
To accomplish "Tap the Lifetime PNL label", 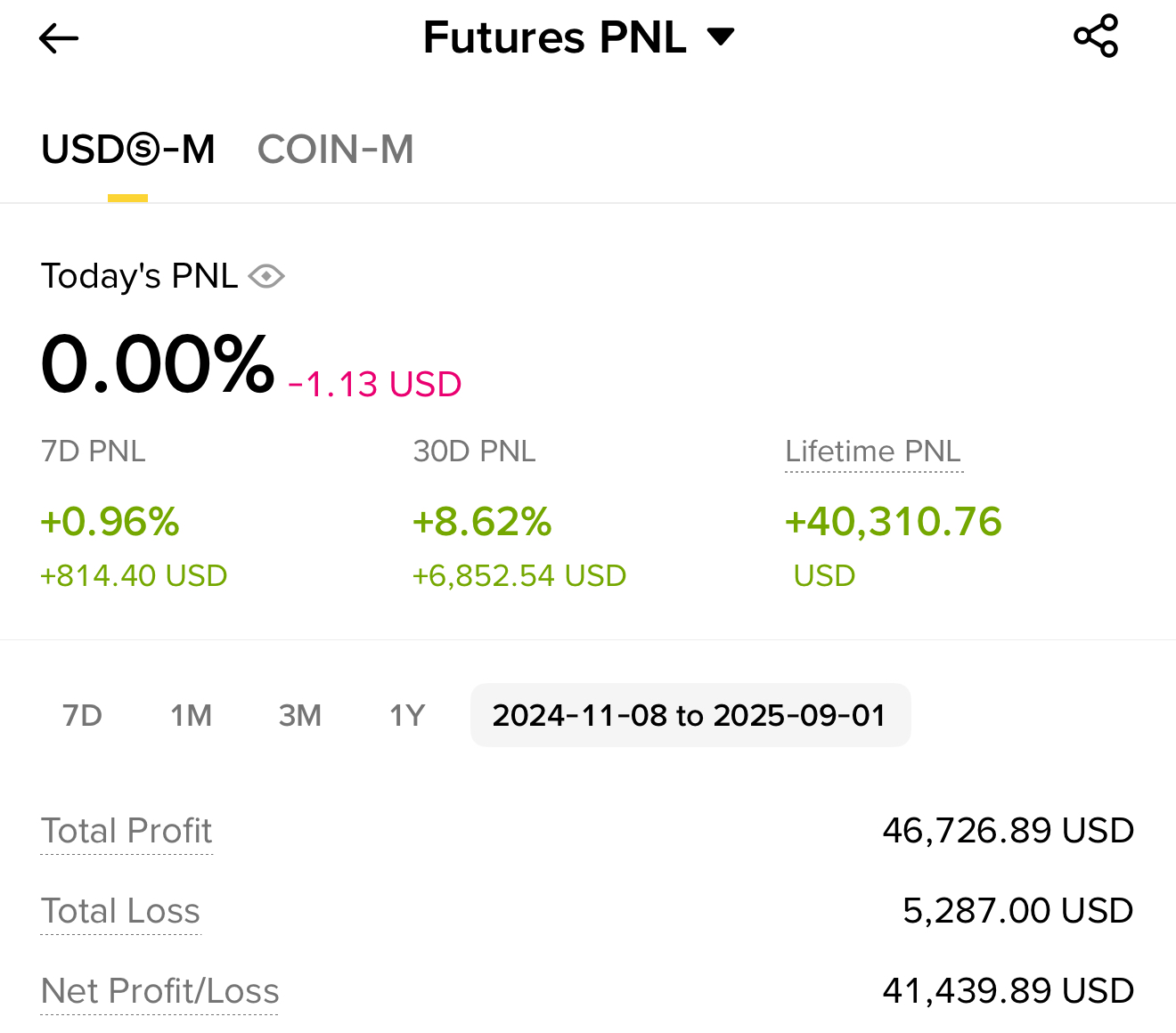I will pos(873,451).
